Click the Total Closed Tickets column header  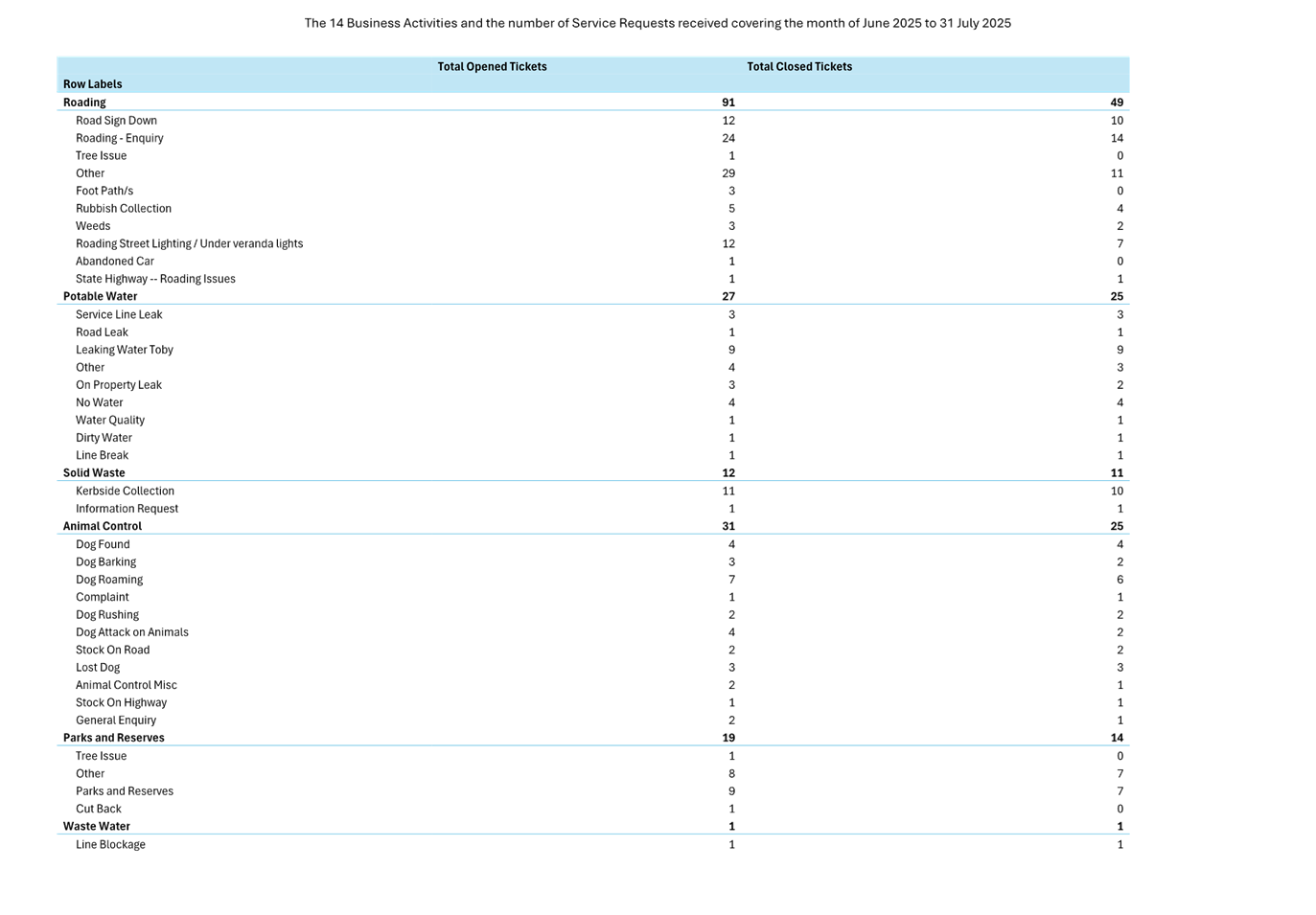coord(799,67)
